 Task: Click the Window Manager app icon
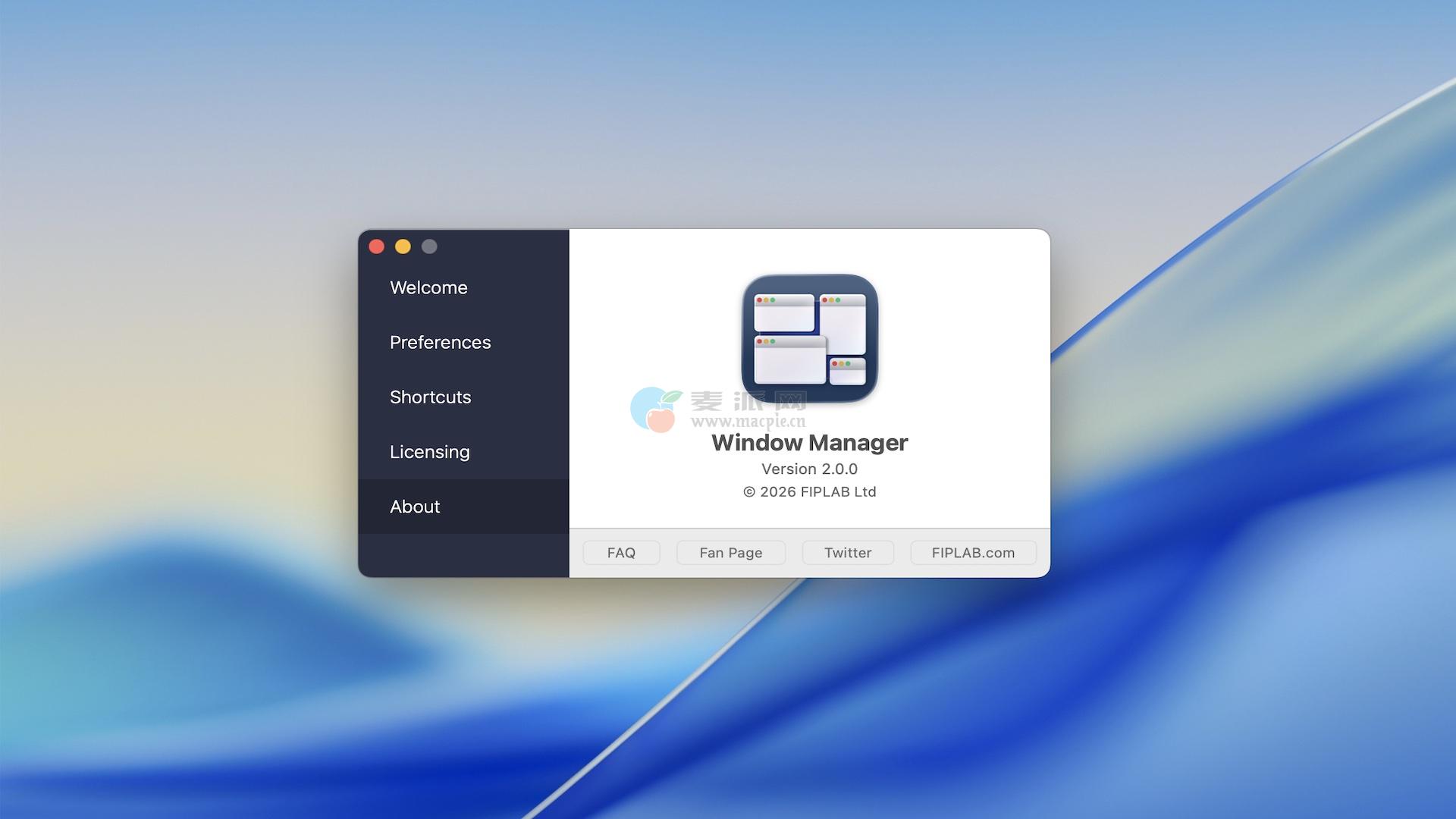click(809, 338)
